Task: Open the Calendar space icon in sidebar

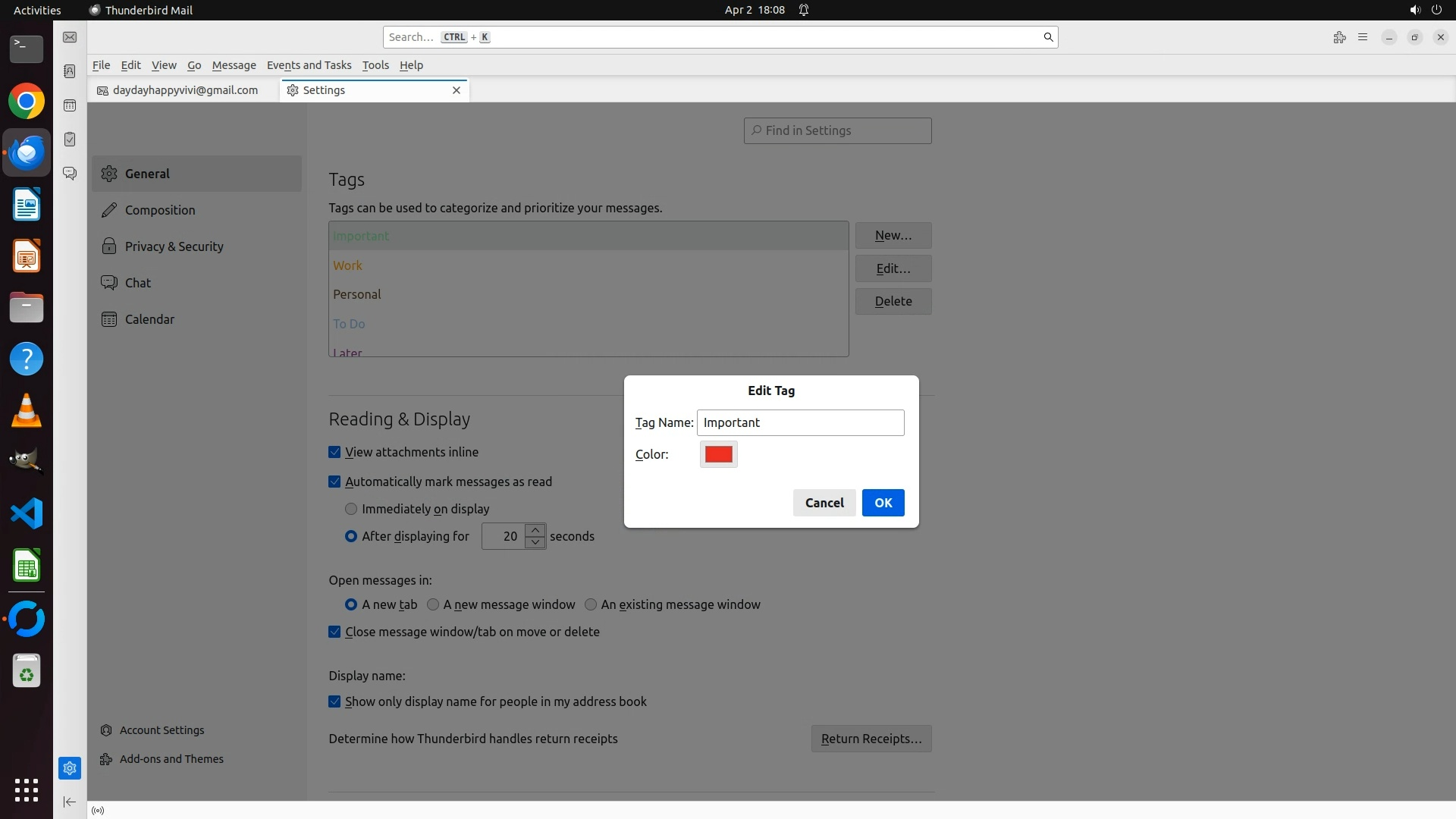Action: click(70, 105)
